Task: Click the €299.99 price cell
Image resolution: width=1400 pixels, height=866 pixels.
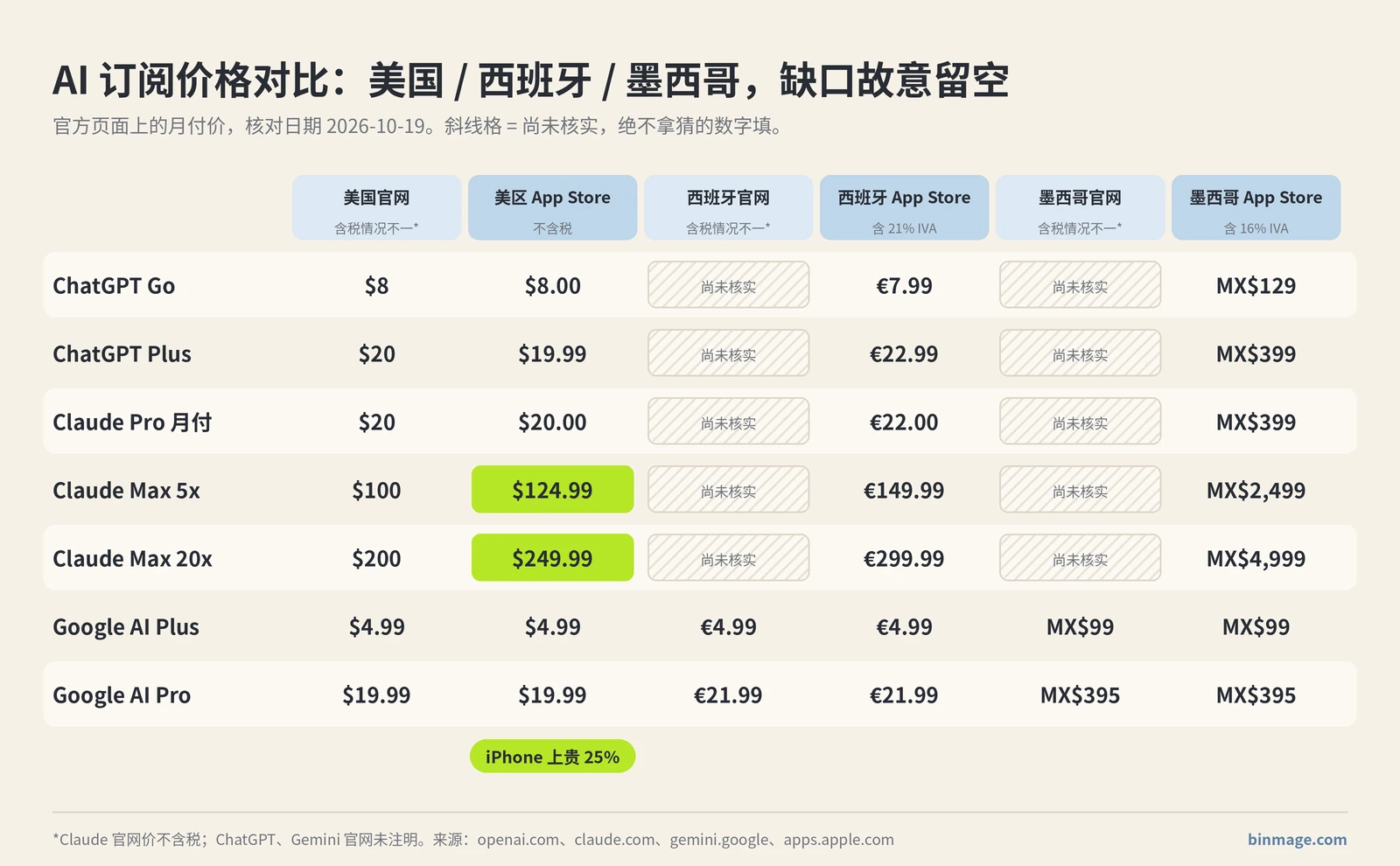Action: click(904, 559)
